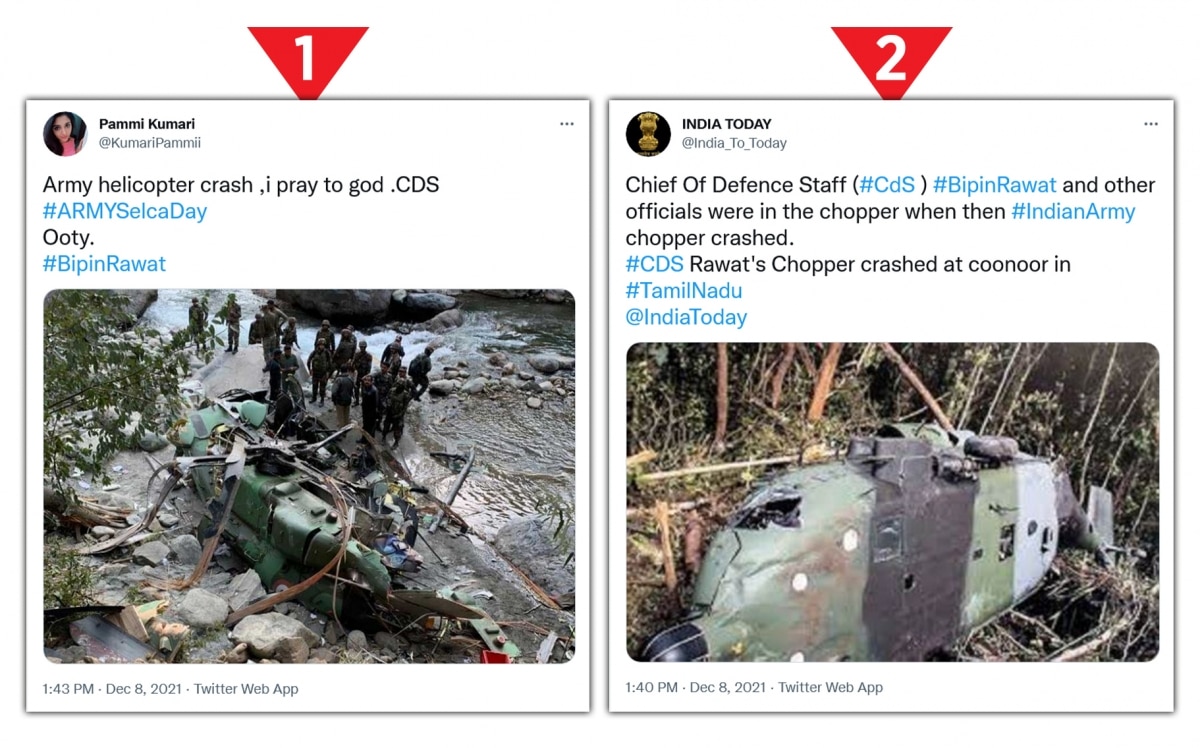Click the @India_To_Today handle
The height and width of the screenshot is (748, 1200).
tap(734, 143)
